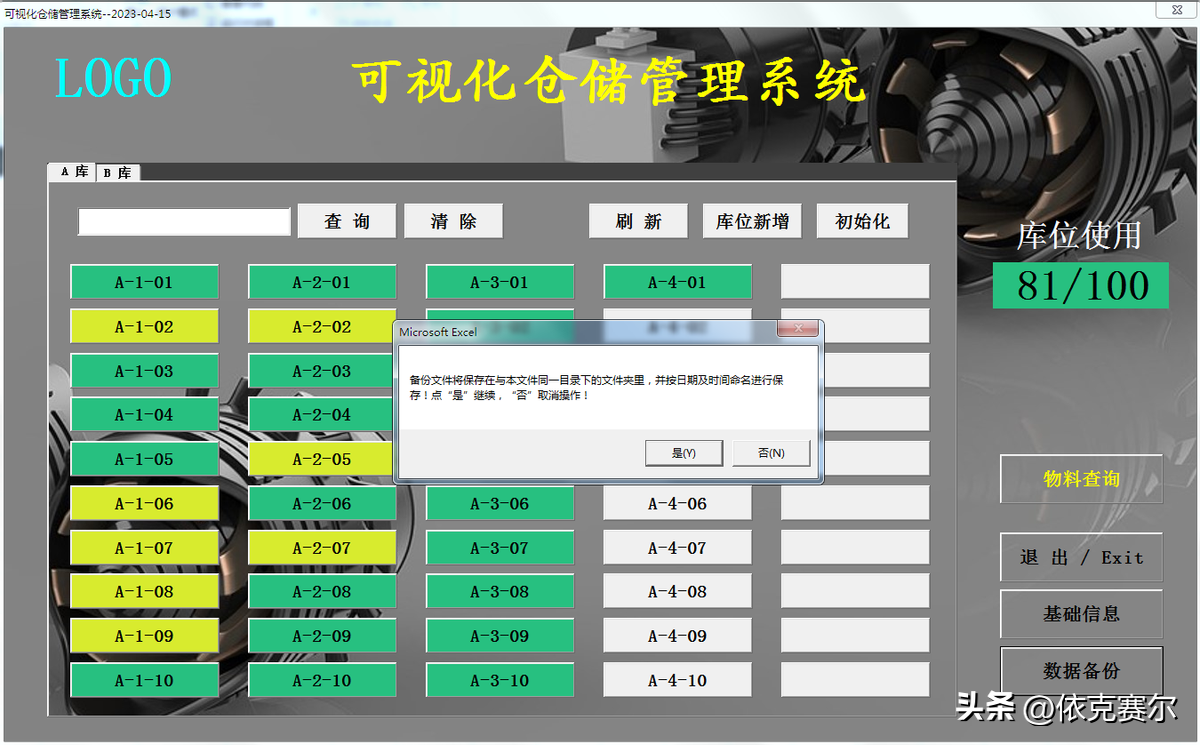Open the 基础信息 button
Screen dimensions: 1200x745
[1081, 614]
